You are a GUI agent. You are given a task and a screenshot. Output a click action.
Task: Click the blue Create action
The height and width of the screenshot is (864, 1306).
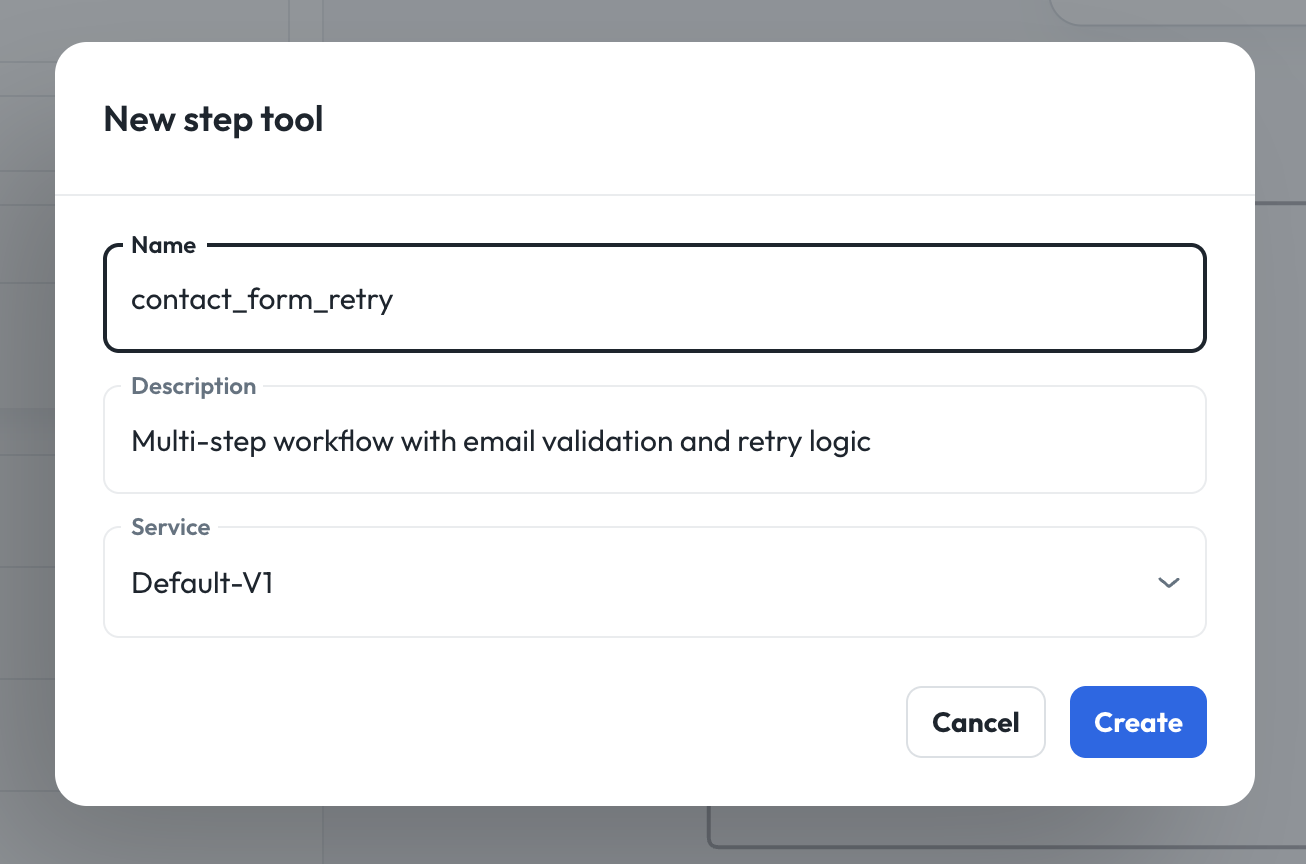click(1138, 722)
